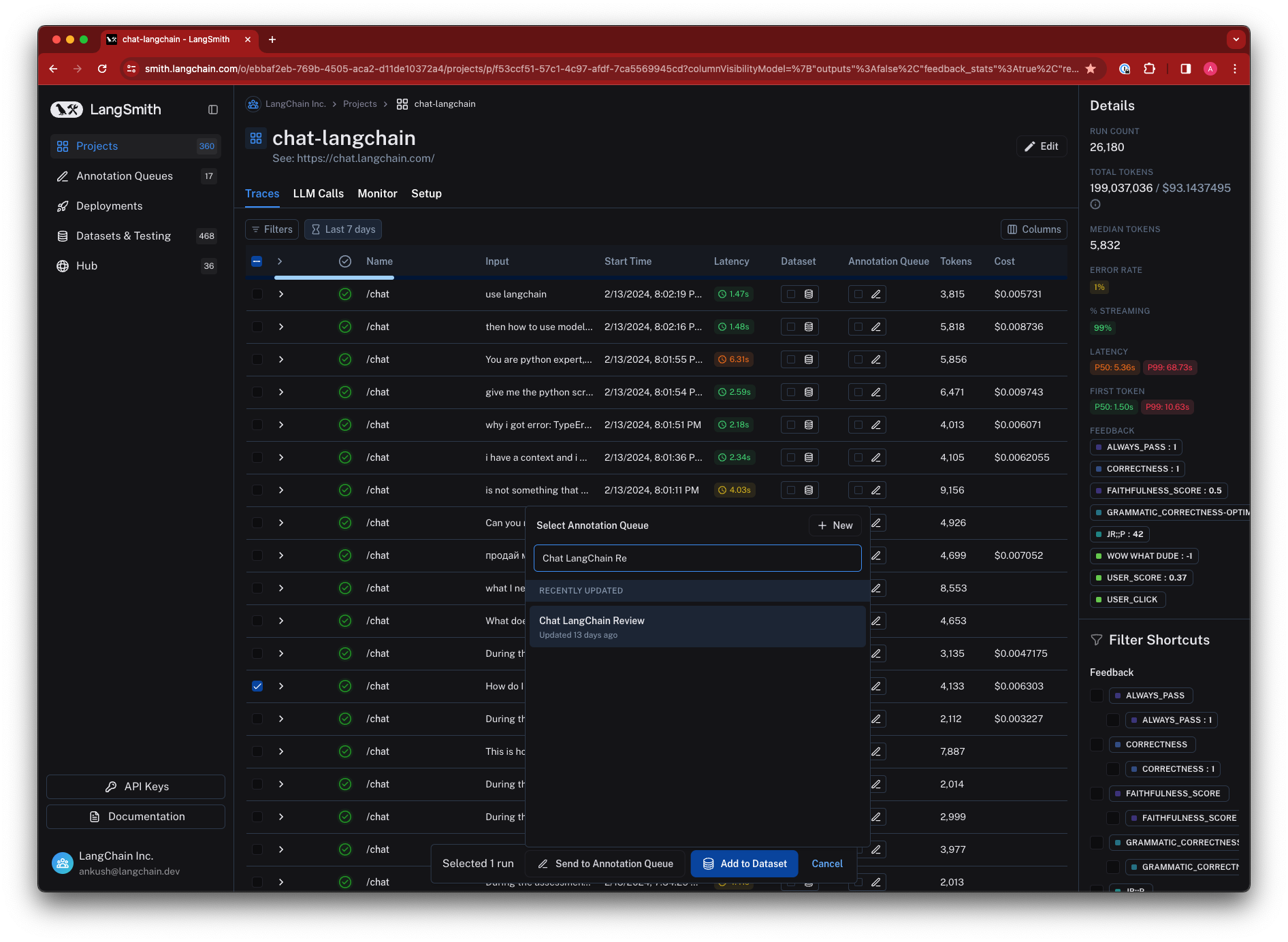Uncheck the selected 'How do I' run checkbox
Screen dimensions: 1288x942
257,686
